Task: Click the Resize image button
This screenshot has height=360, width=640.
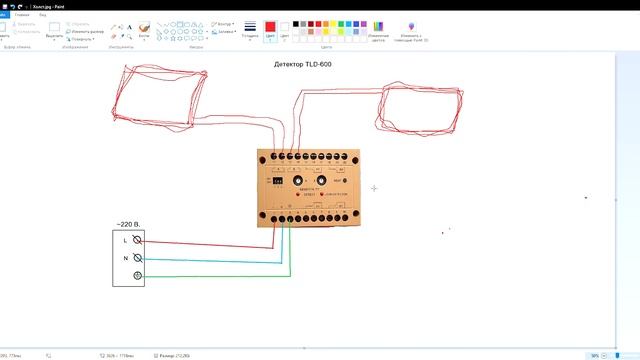Action: [x=85, y=31]
